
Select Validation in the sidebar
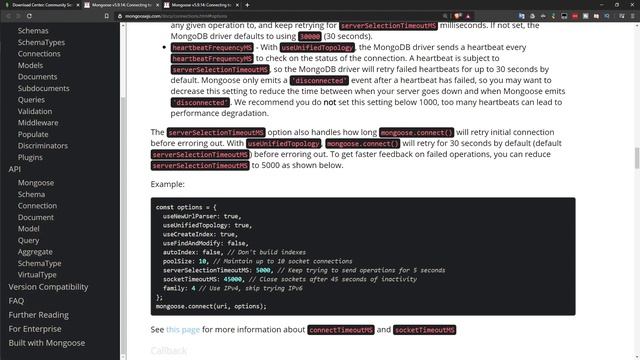coord(35,111)
